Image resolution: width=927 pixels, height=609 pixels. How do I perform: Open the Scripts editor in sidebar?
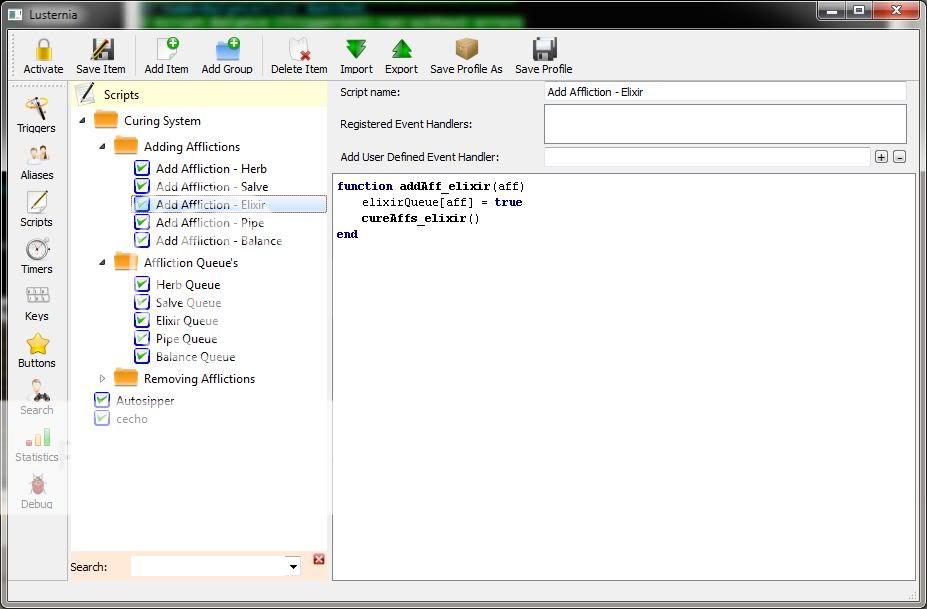[x=37, y=209]
